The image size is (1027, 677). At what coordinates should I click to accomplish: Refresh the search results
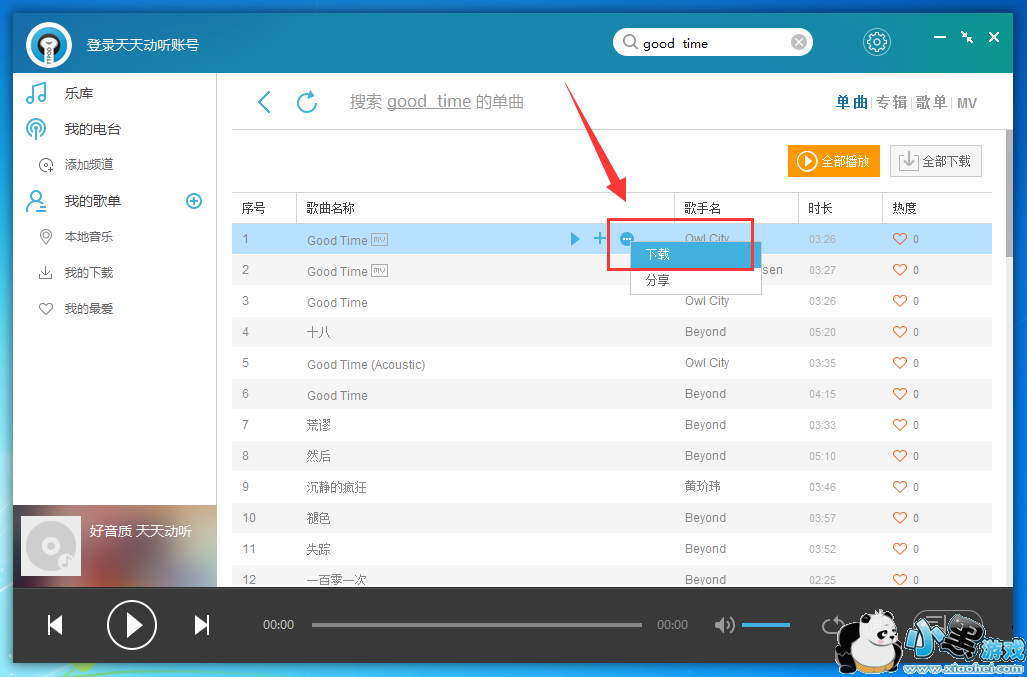click(x=307, y=102)
